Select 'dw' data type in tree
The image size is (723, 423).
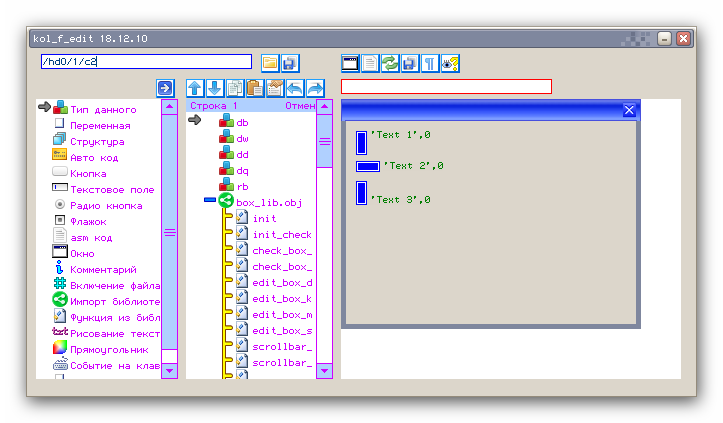tap(242, 139)
